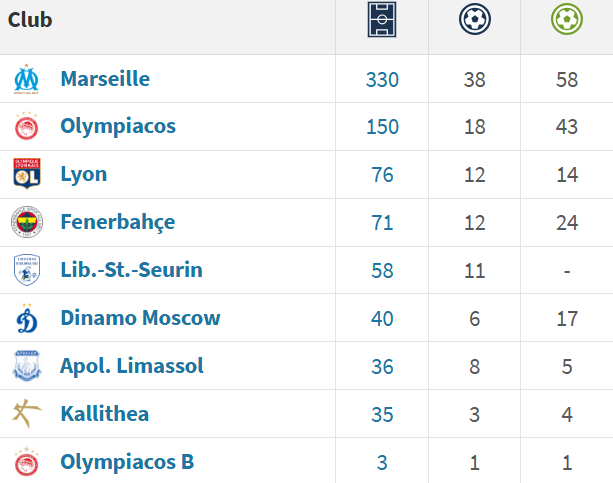Open Kallithea's 35 appearances link
The image size is (613, 483).
tap(382, 414)
